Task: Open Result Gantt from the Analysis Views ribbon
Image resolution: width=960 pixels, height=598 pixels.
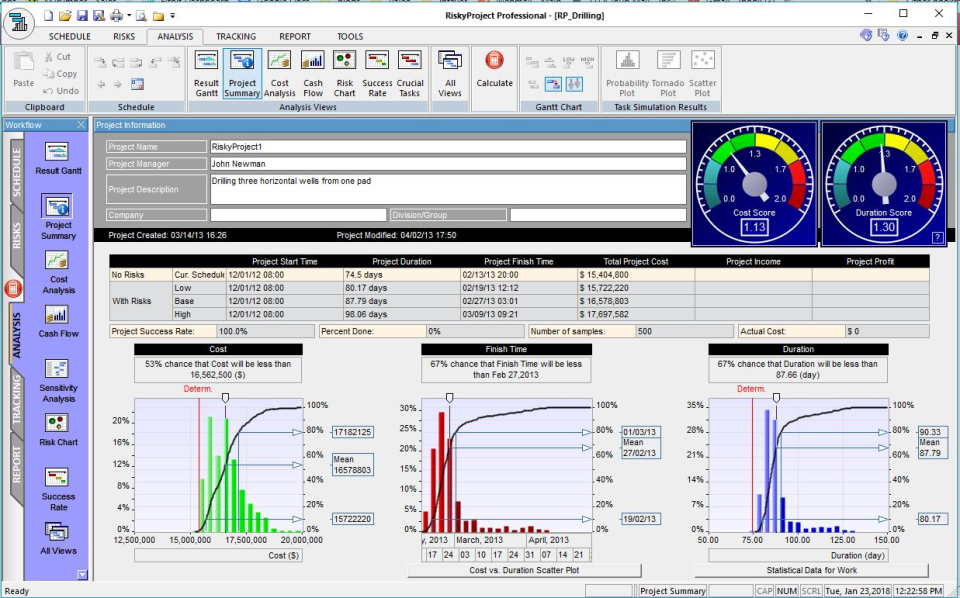Action: (x=206, y=71)
